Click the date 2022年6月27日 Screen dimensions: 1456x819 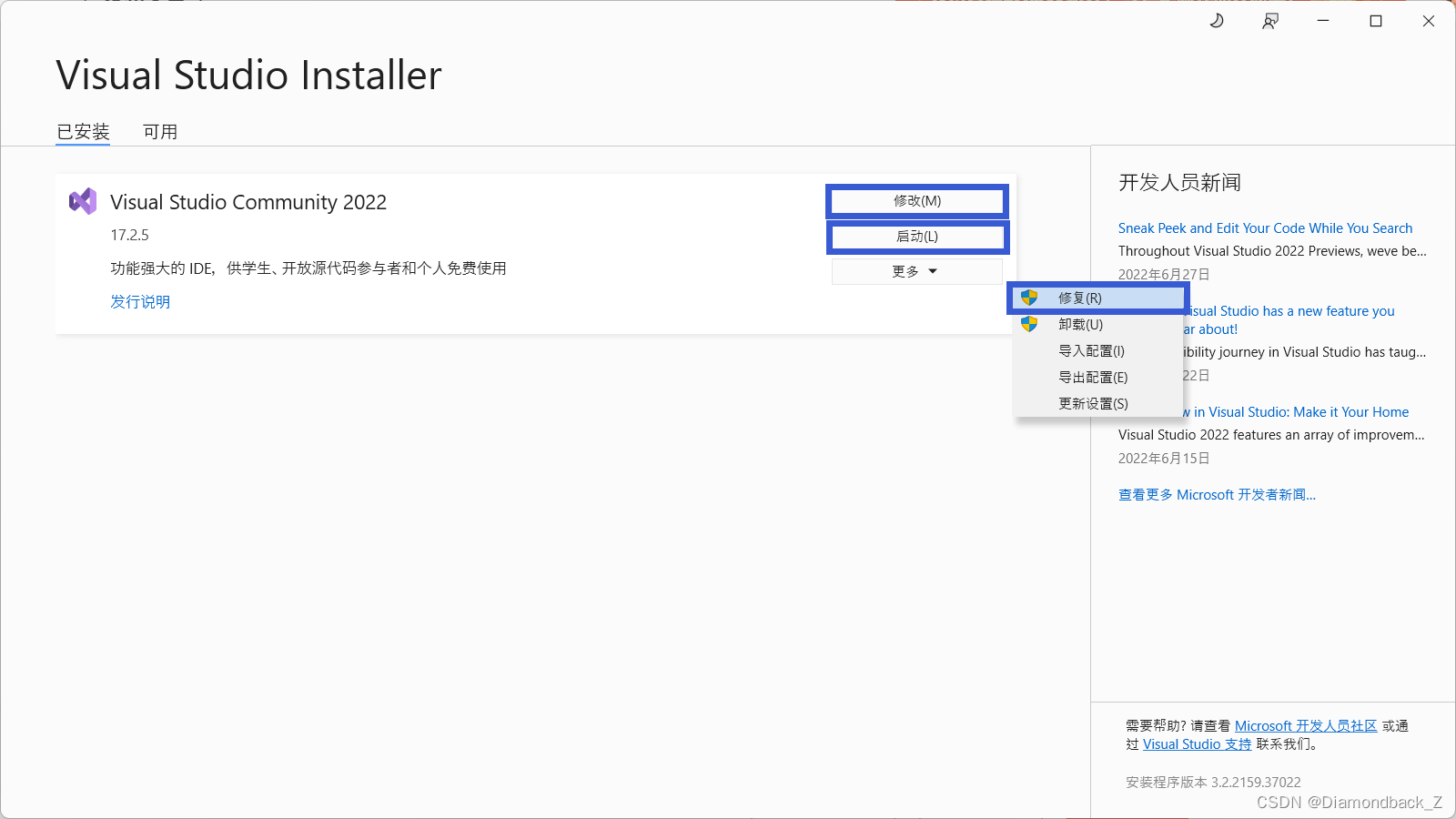point(1164,275)
